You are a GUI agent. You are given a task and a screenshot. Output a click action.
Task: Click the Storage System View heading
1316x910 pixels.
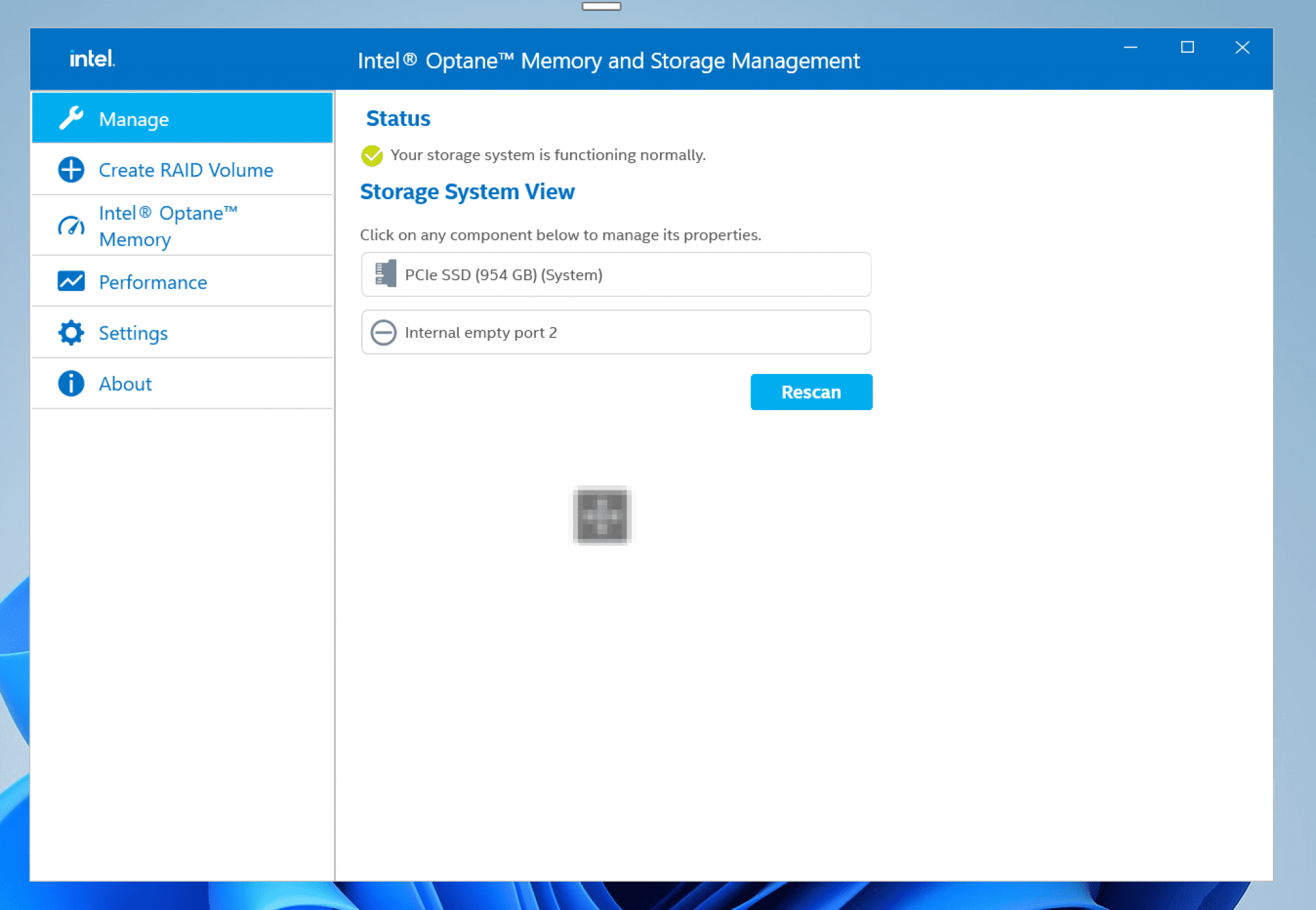click(467, 192)
